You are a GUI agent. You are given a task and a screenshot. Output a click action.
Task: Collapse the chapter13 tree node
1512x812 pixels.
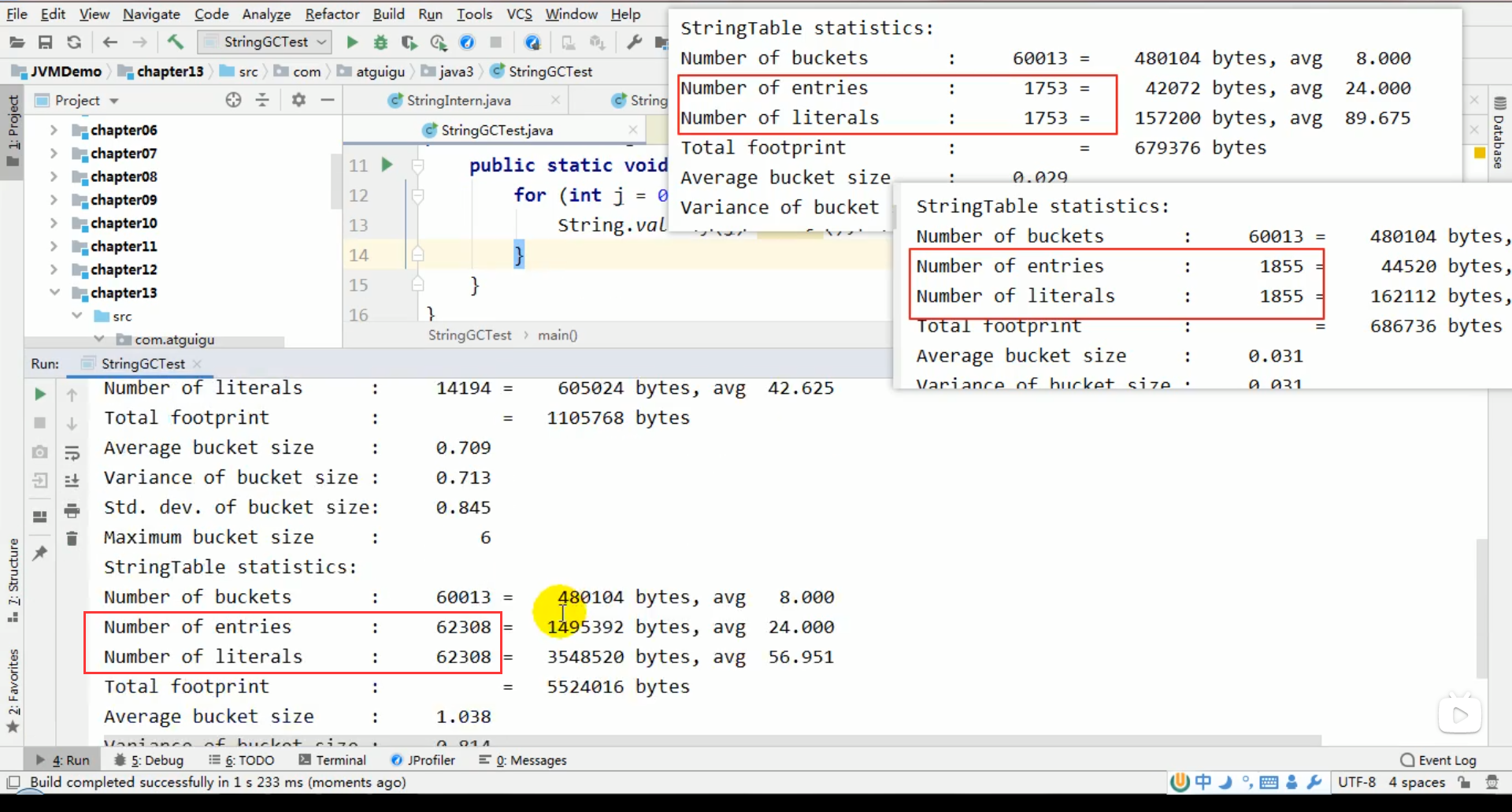click(x=54, y=292)
